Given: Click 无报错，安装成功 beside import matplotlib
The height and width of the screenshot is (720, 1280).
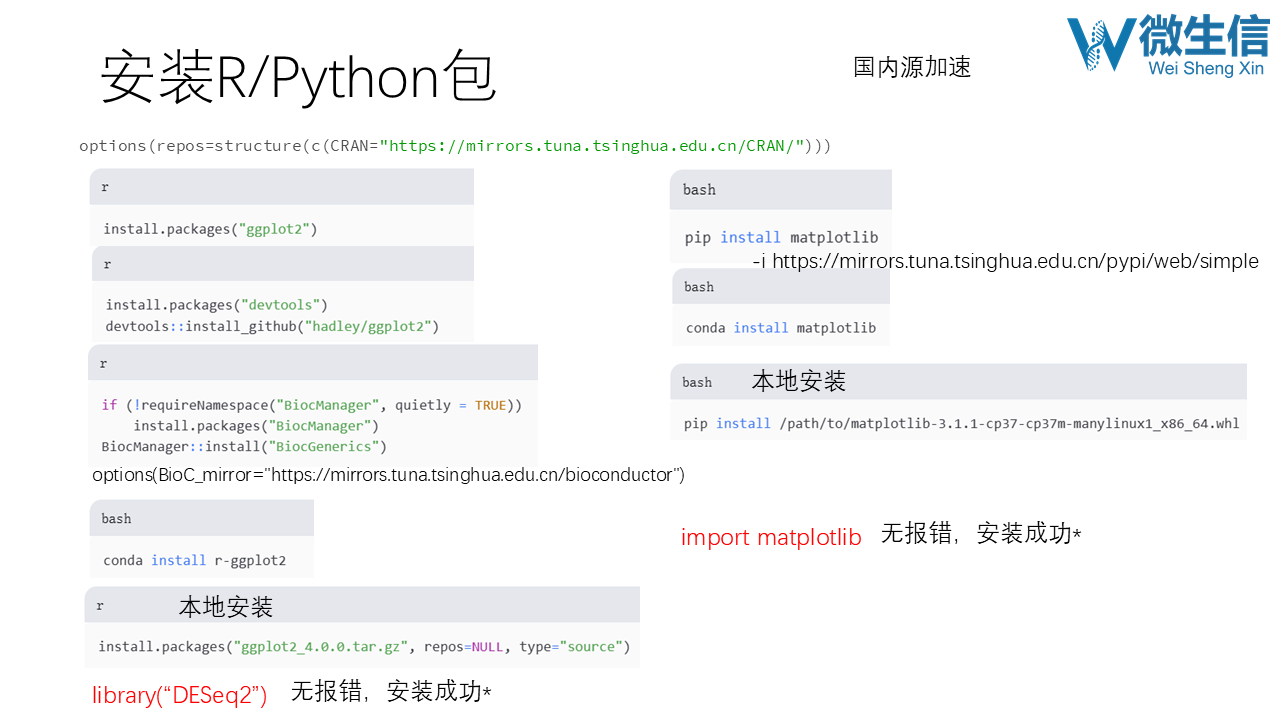Looking at the screenshot, I should click(x=980, y=534).
